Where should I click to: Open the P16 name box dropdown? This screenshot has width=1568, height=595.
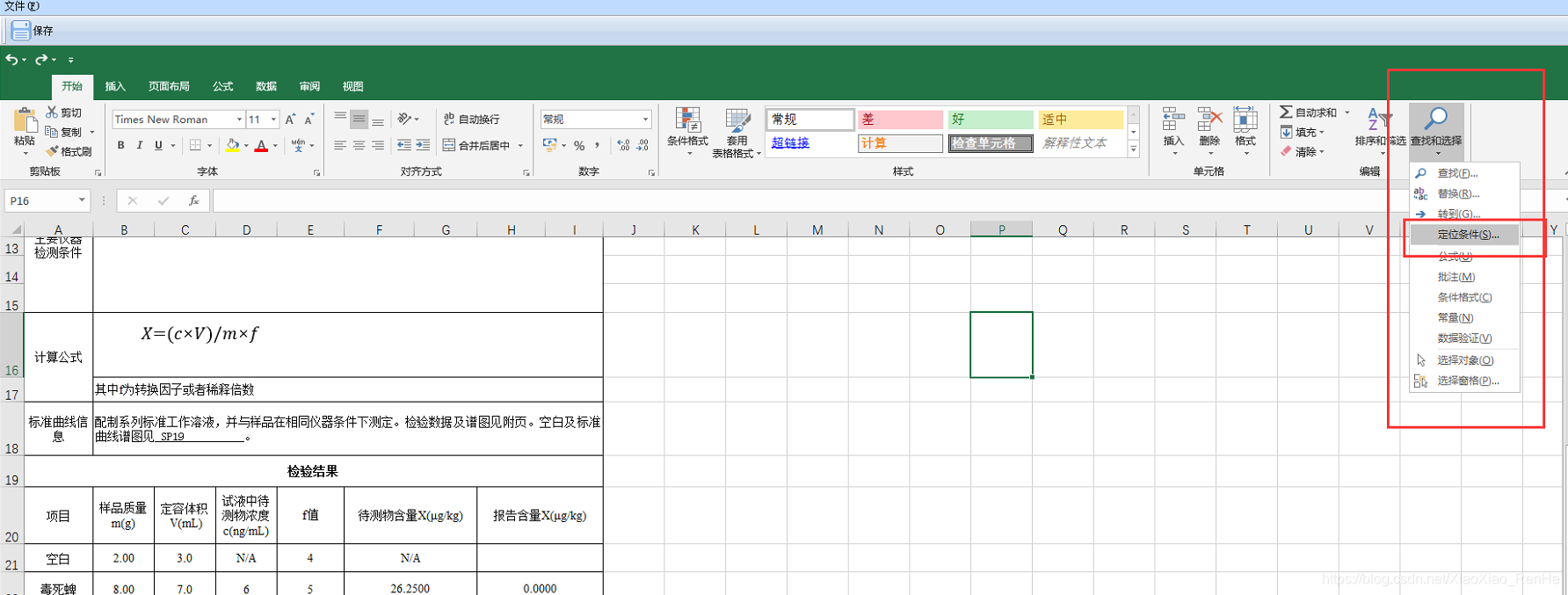pyautogui.click(x=82, y=200)
